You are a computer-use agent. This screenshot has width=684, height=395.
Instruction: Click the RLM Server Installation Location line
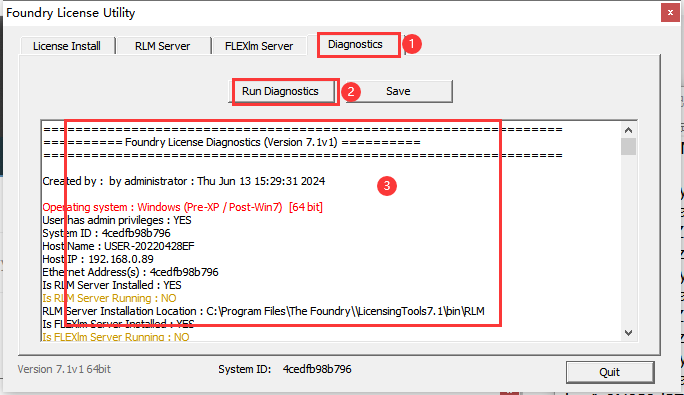263,311
